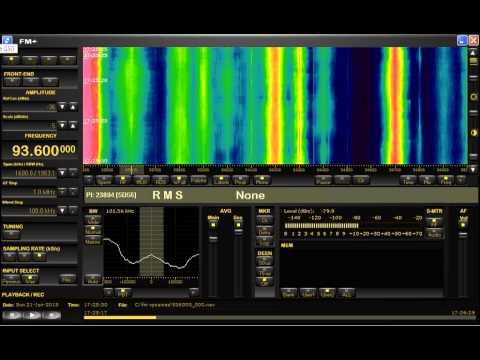
Task: Click the button under the TUNING label
Action: pos(12,234)
